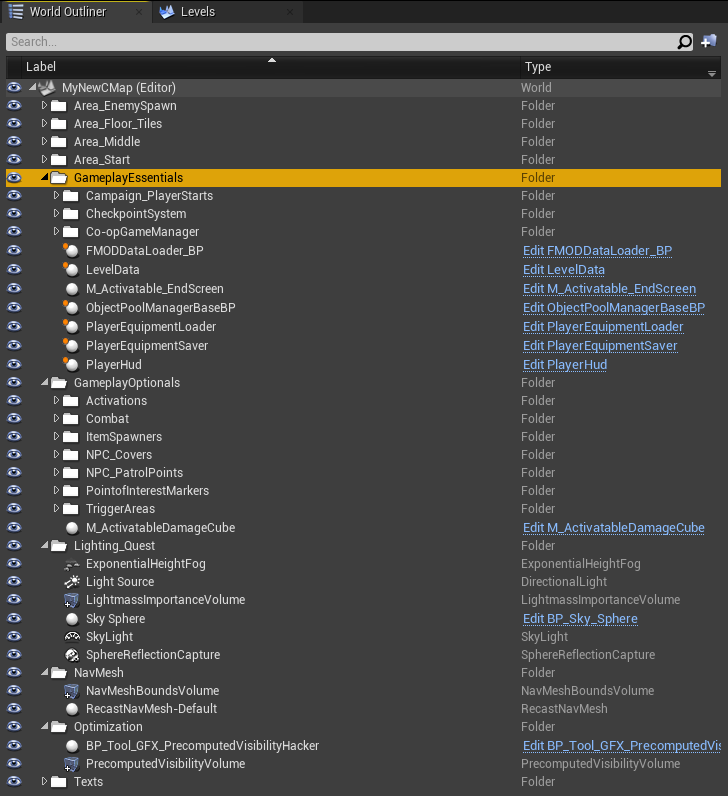Click the search magnifier icon
This screenshot has width=728, height=796.
(x=685, y=42)
